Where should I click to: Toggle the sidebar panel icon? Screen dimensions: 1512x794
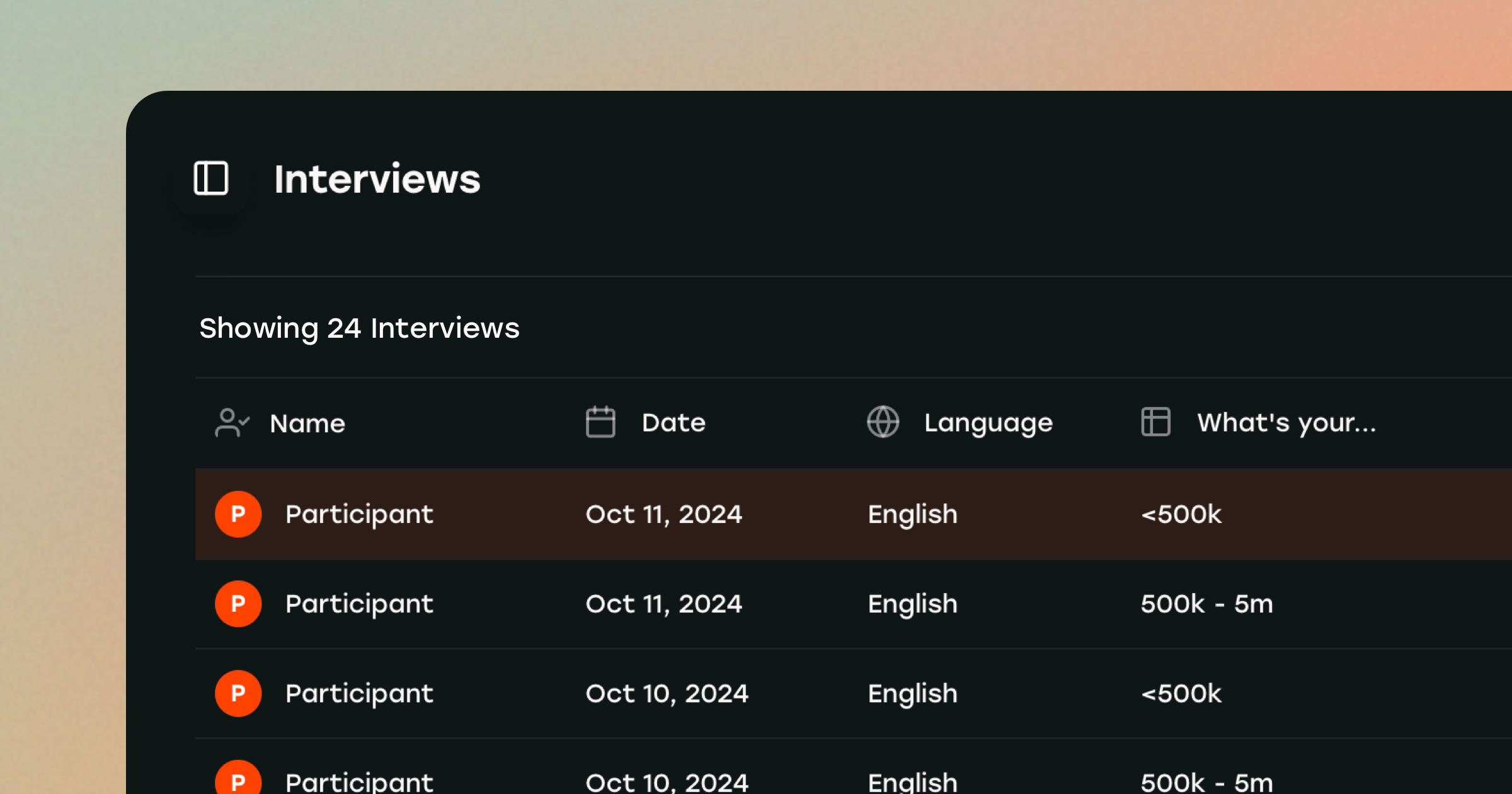point(211,178)
